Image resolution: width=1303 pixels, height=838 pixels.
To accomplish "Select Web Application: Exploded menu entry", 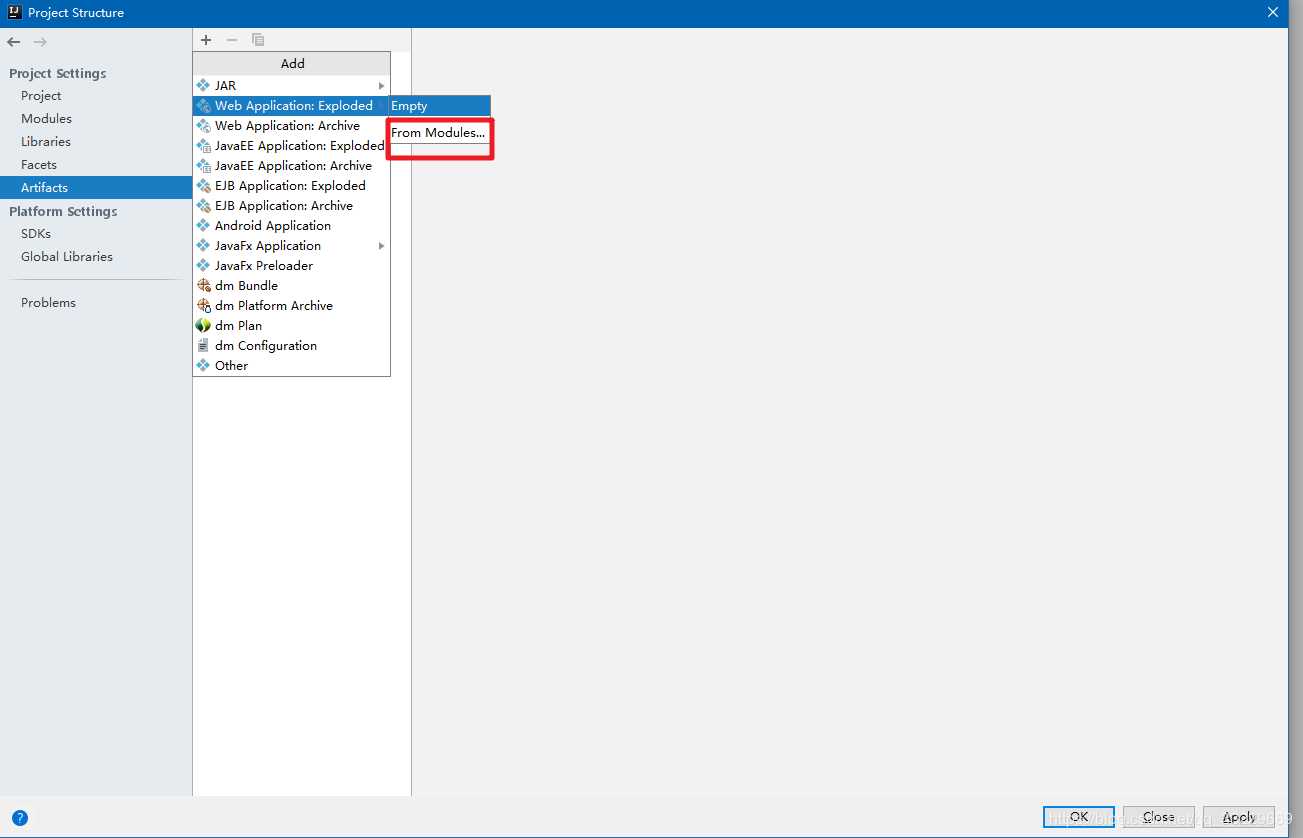I will [291, 106].
